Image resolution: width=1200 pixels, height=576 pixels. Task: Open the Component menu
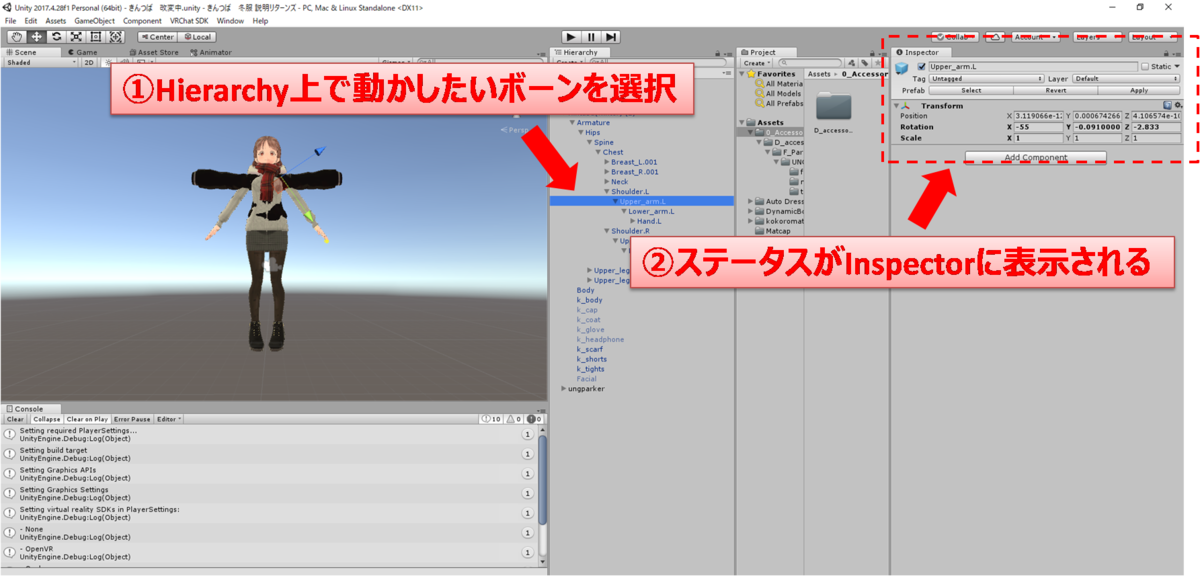(142, 20)
